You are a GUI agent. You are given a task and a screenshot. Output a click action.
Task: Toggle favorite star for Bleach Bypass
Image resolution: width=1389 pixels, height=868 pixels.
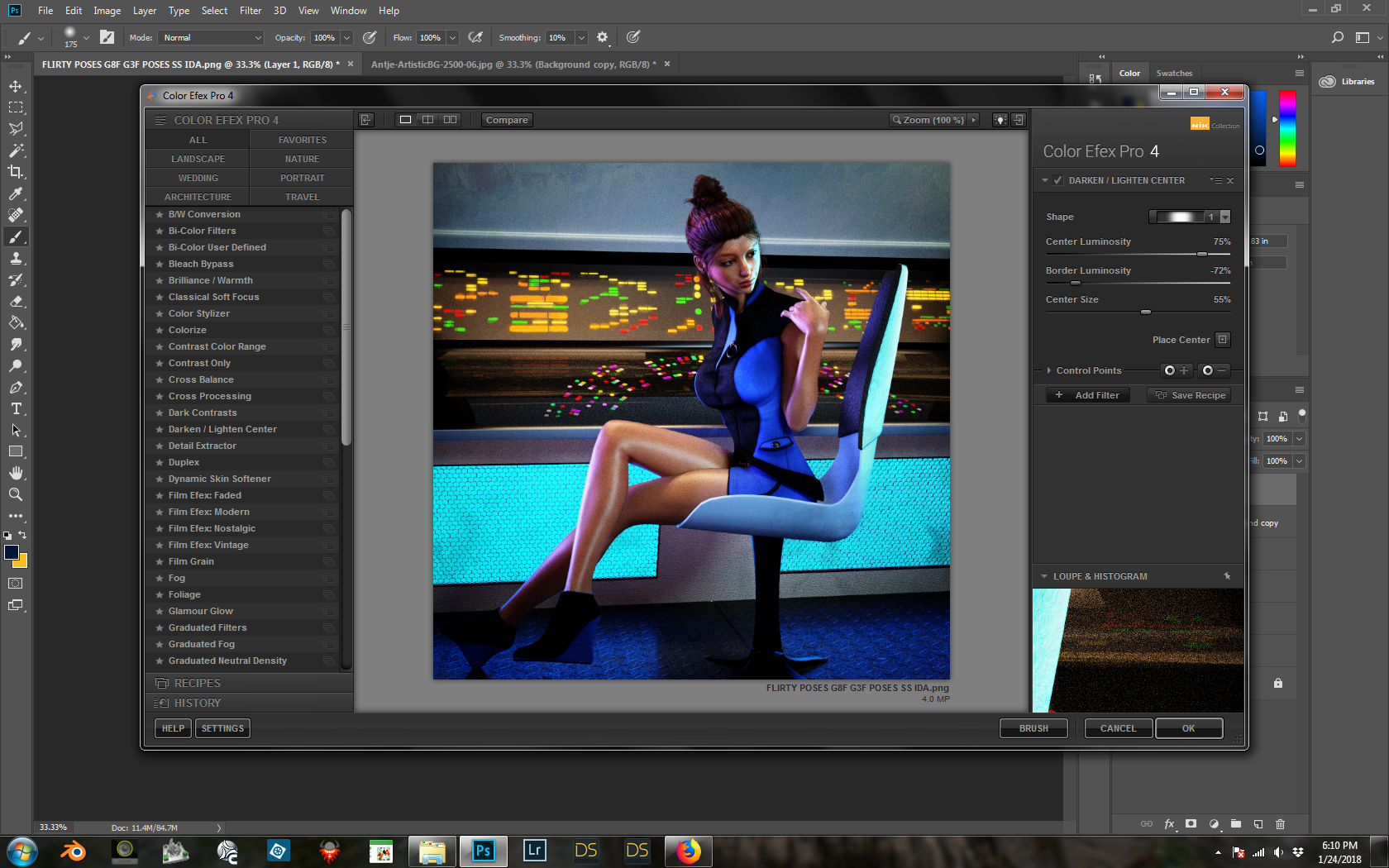[160, 265]
